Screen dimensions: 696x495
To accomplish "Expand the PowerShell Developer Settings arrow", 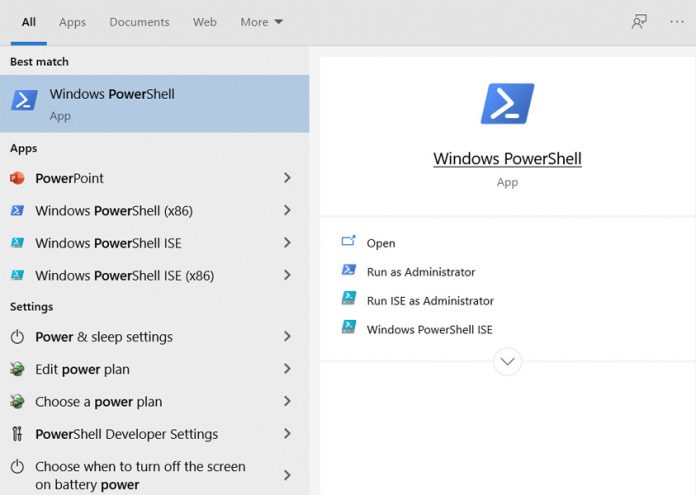I will click(287, 434).
